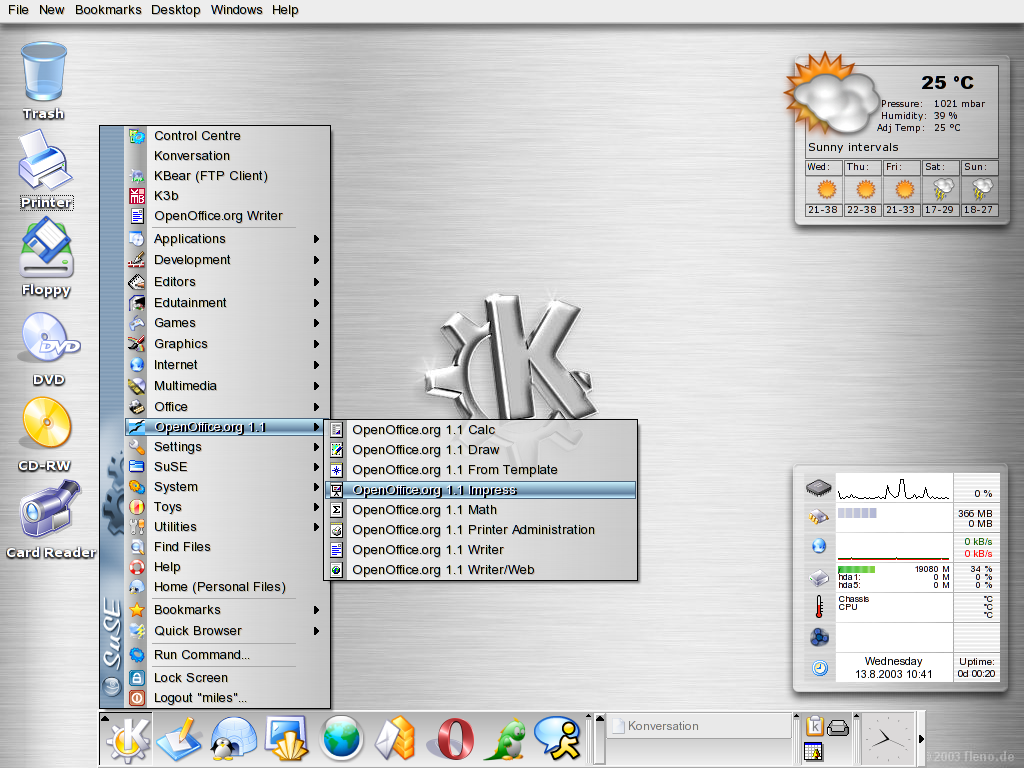The image size is (1024, 768).
Task: Open the monitor with shell panel icon
Action: pos(286,739)
